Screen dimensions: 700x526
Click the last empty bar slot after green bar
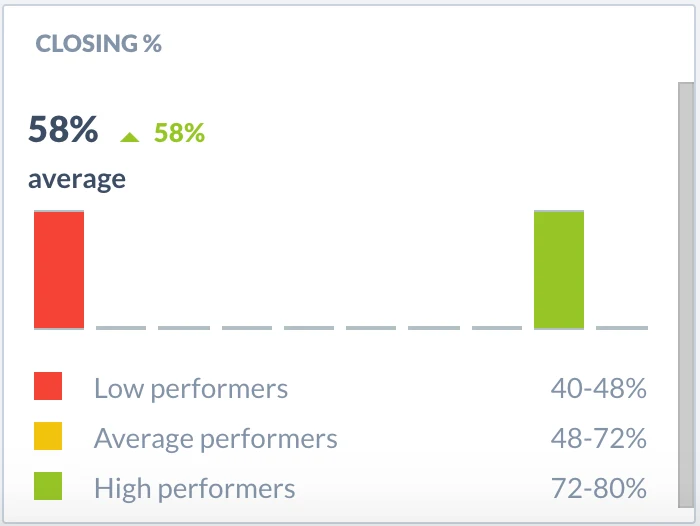click(x=622, y=328)
